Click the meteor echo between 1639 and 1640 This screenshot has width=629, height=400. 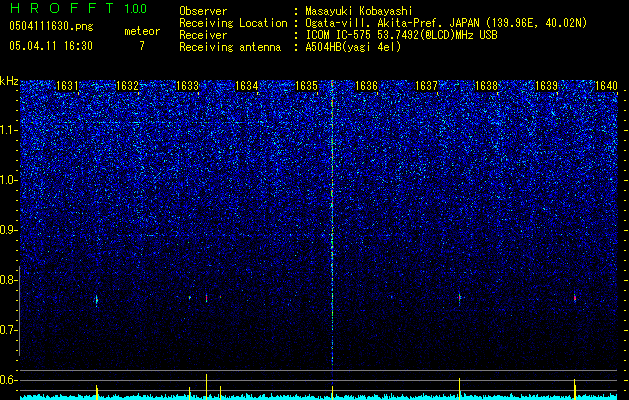(x=575, y=298)
